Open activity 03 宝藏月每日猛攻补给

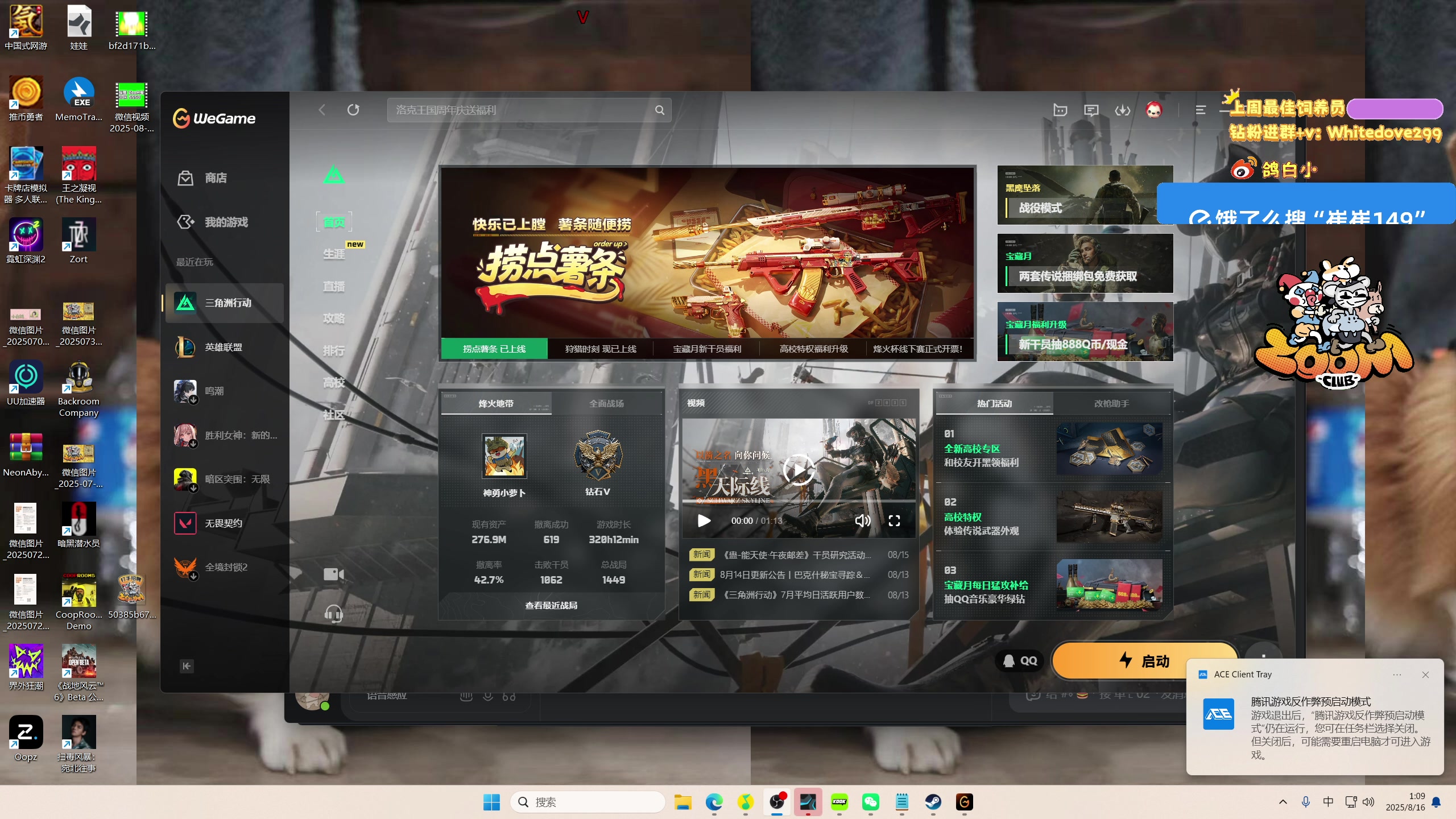tap(1053, 585)
